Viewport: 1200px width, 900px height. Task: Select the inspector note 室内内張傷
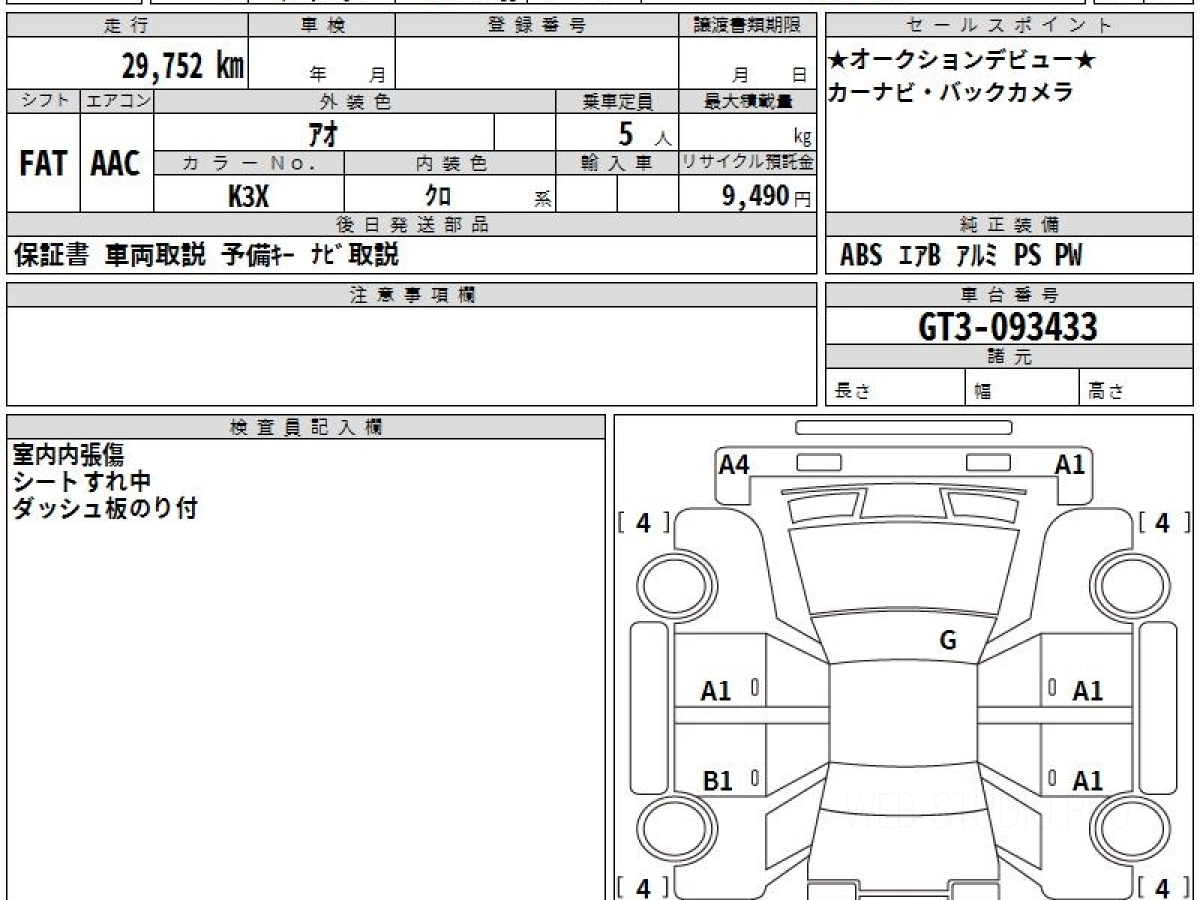[x=69, y=455]
